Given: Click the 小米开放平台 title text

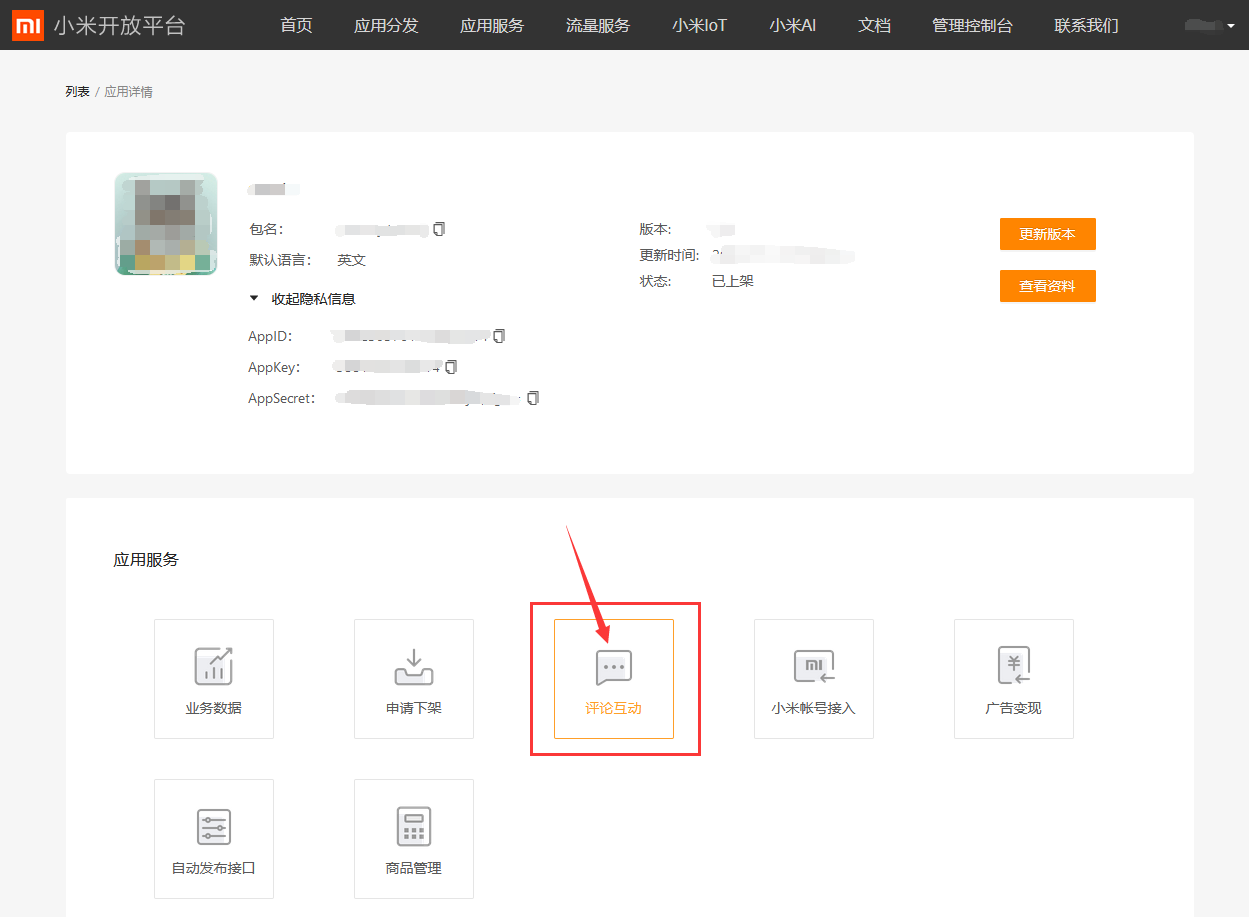Looking at the screenshot, I should coord(120,26).
